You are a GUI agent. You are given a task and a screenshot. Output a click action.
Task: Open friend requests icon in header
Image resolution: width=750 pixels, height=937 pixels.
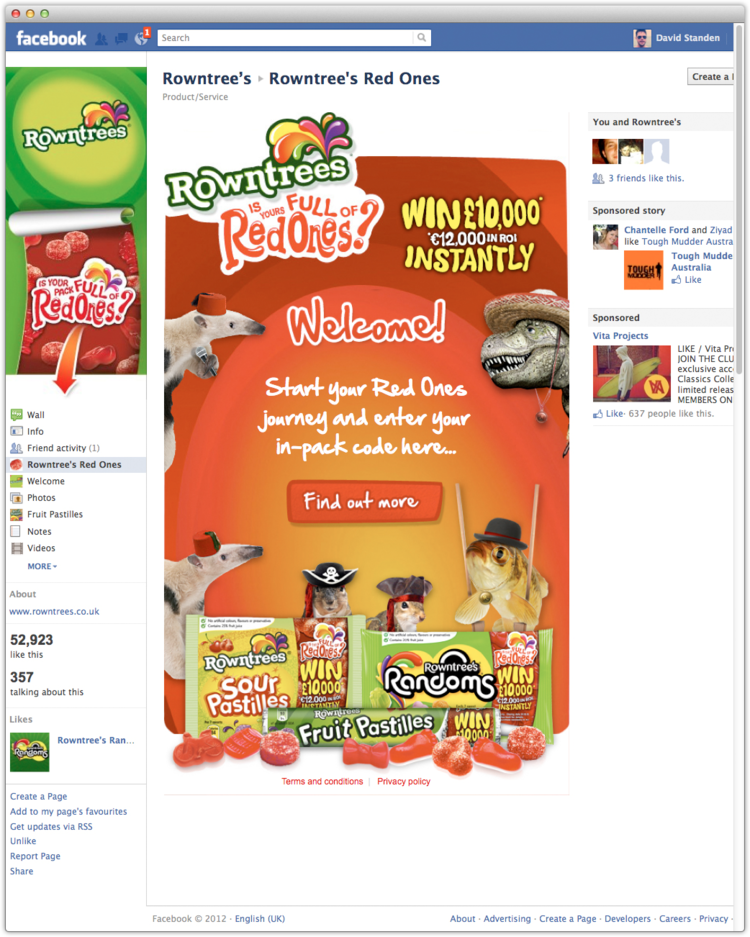pos(102,39)
